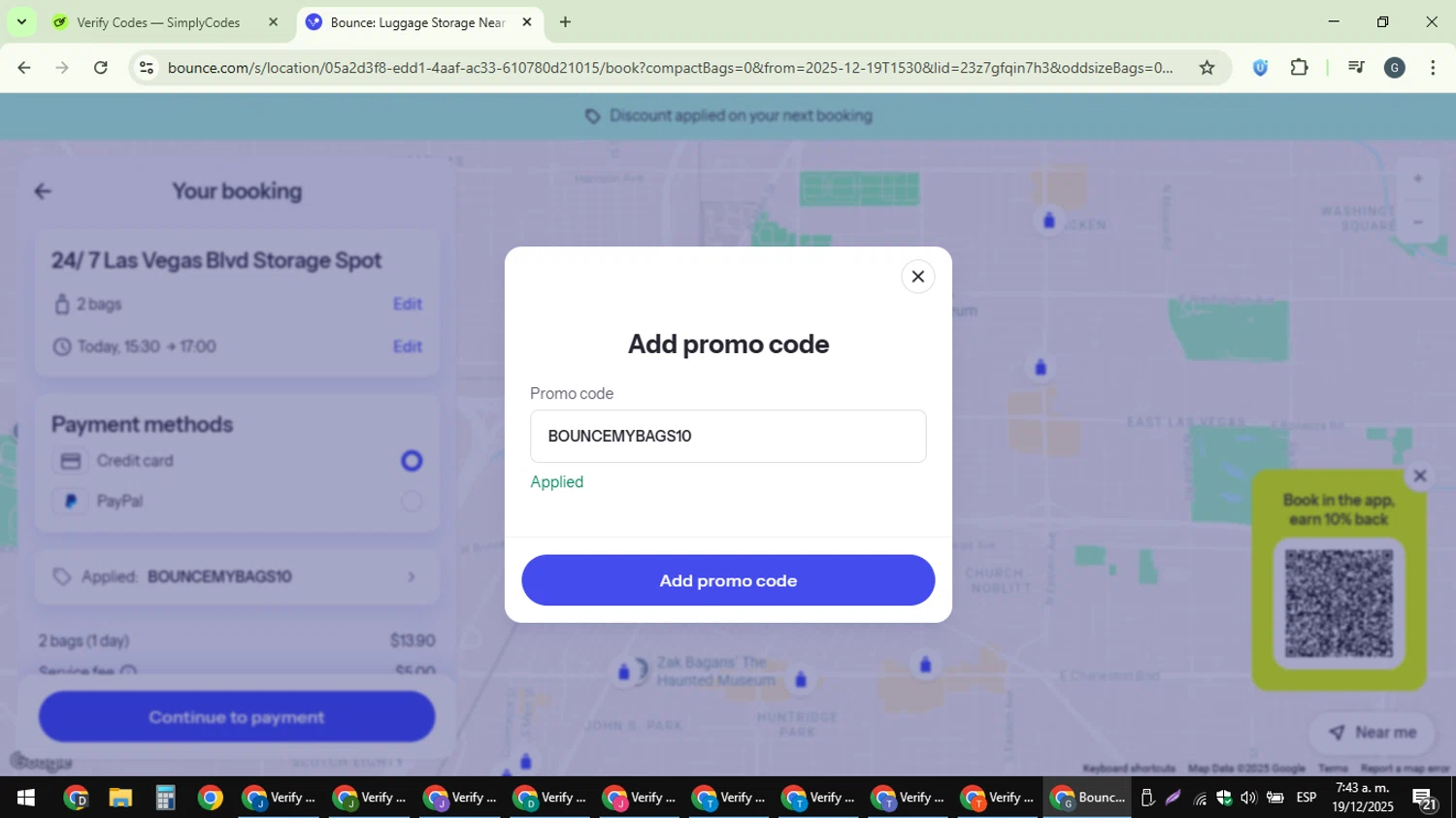The image size is (1456, 818).
Task: Click the Keyboard shortcuts map link
Action: tap(1129, 769)
